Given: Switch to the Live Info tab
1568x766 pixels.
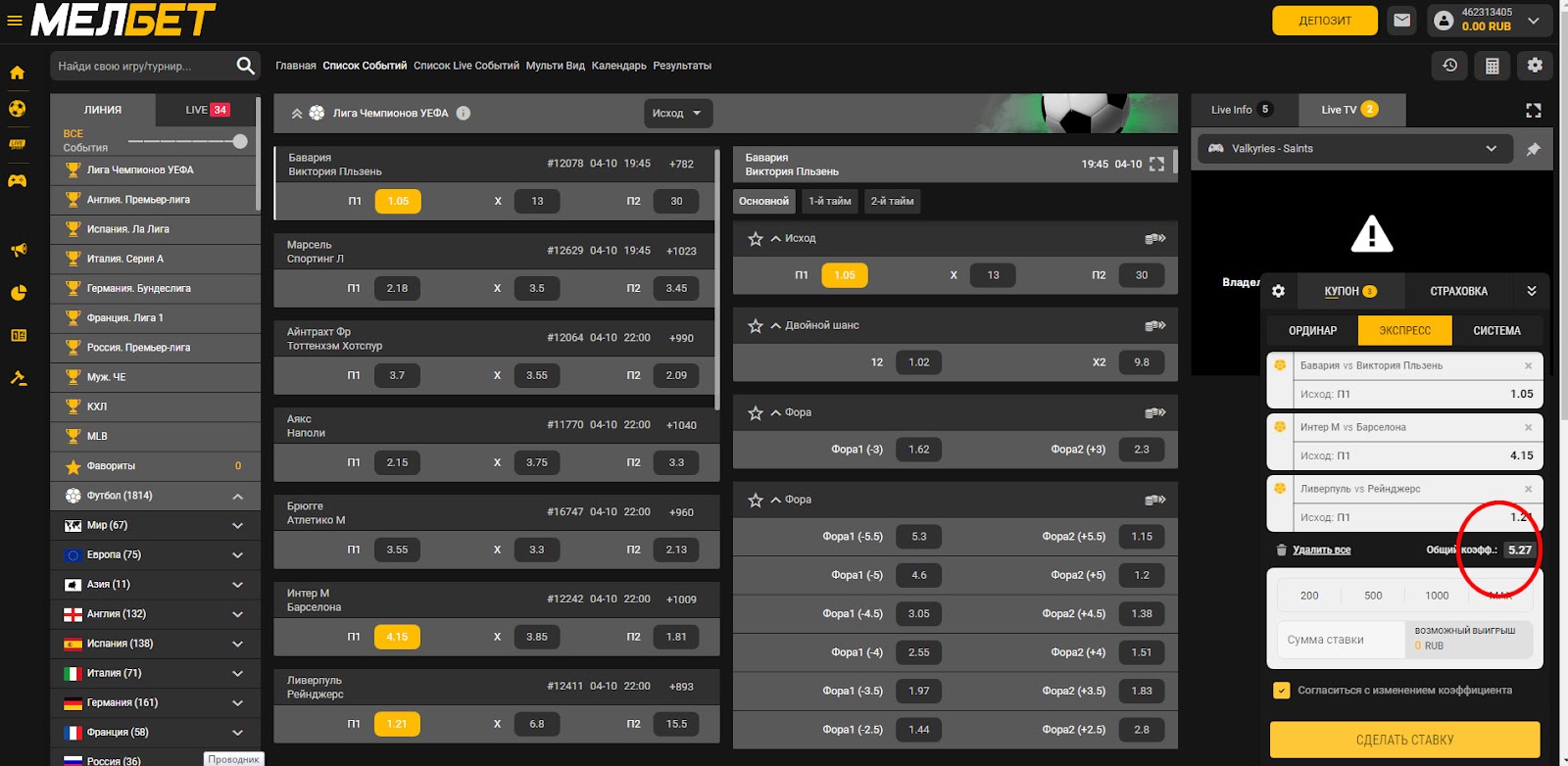Looking at the screenshot, I should tap(1242, 110).
